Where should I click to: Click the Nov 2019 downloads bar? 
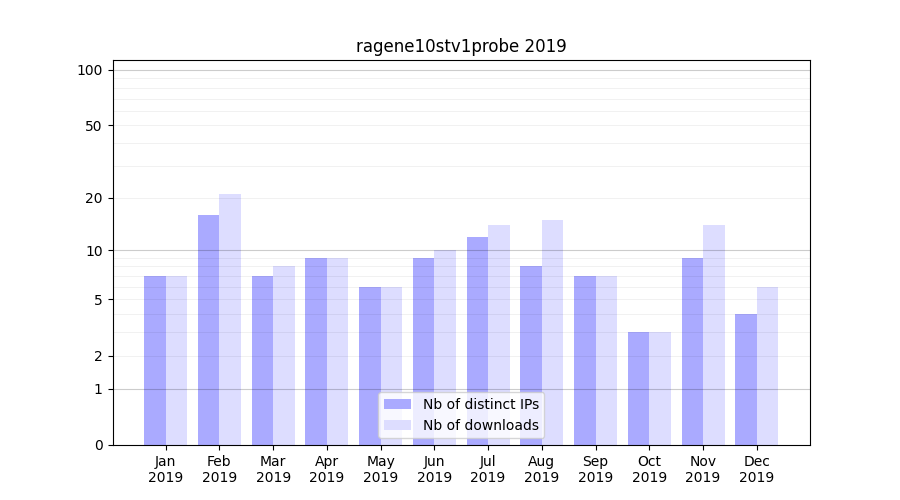713,335
